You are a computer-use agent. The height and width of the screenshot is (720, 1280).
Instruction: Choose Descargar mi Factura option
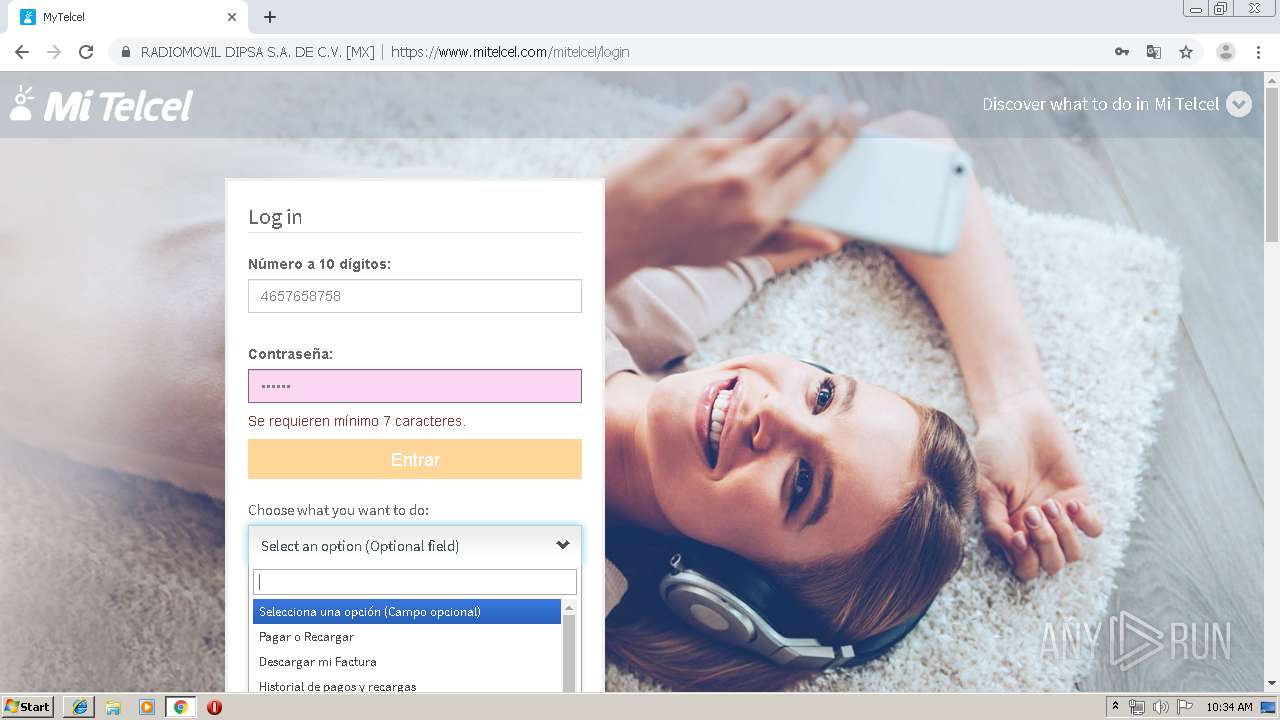pyautogui.click(x=407, y=661)
